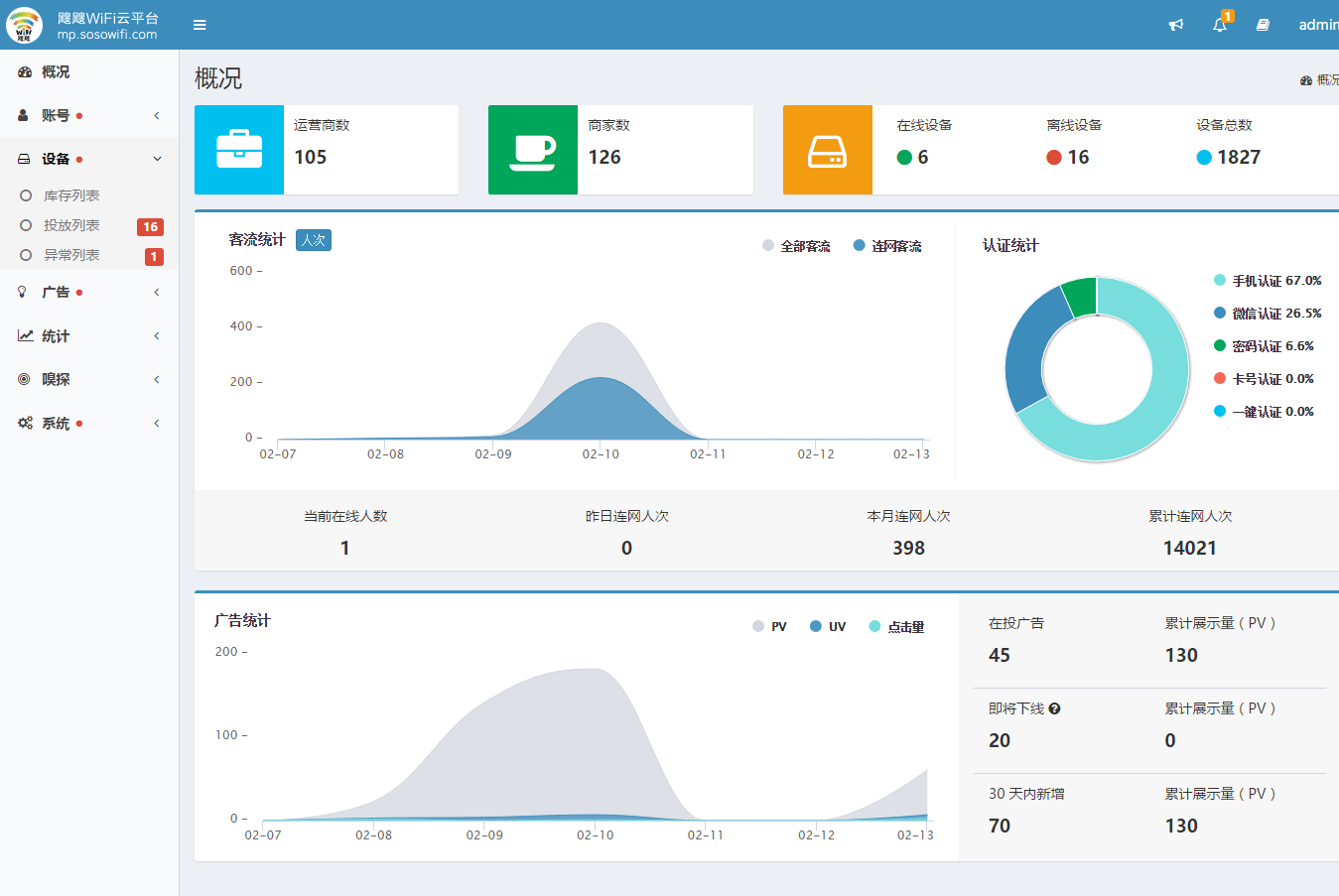
Task: Click the hamburger sidebar toggle icon
Action: (200, 25)
